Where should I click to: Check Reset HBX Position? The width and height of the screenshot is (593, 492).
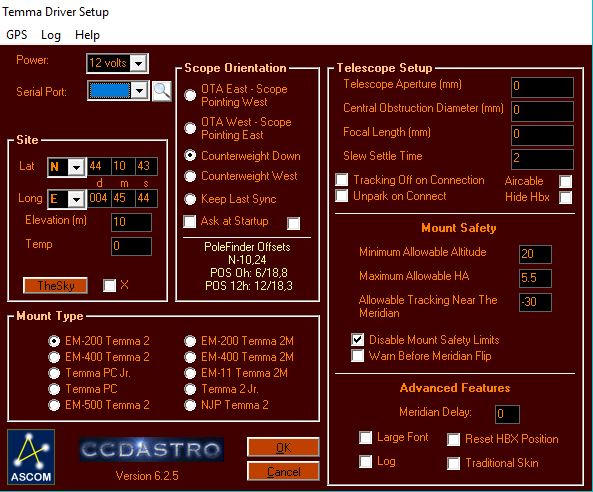453,439
